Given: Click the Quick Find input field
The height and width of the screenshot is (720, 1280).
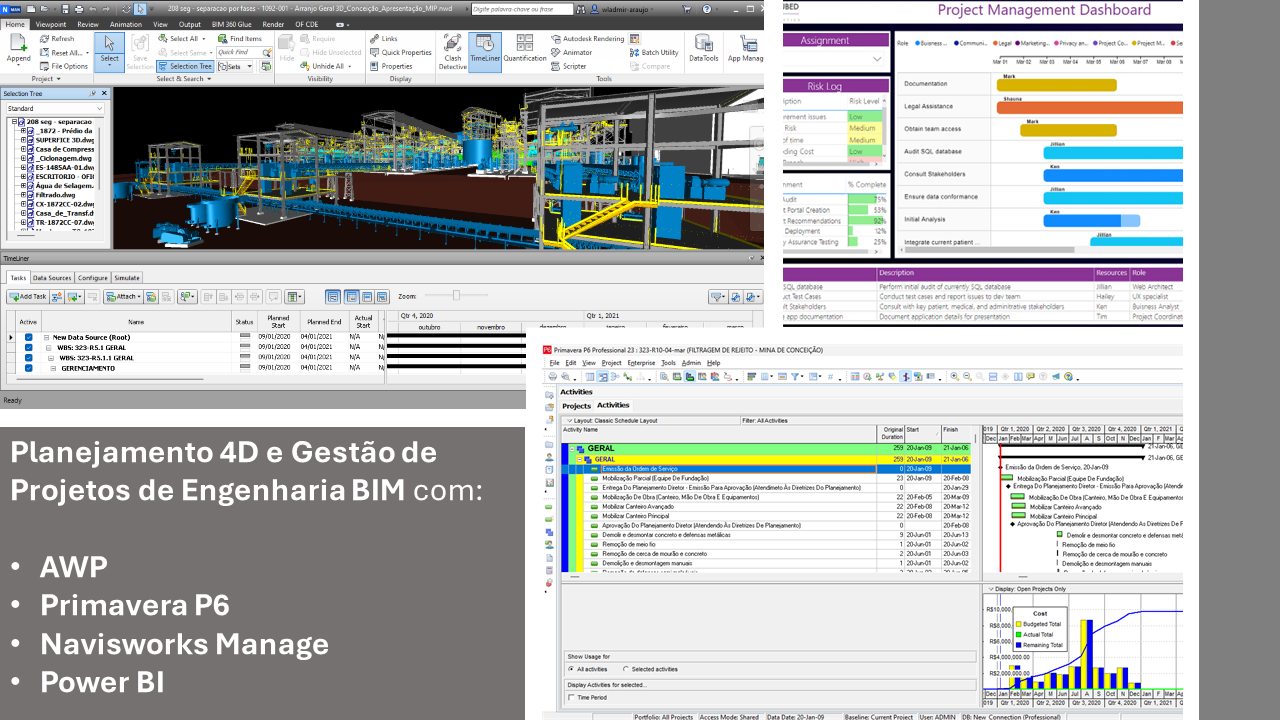Looking at the screenshot, I should 237,52.
